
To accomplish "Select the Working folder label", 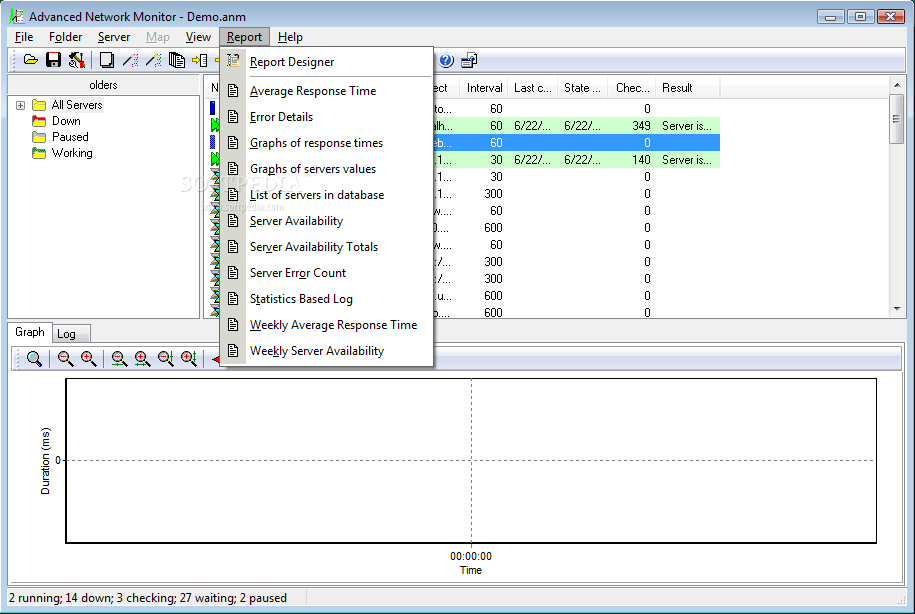I will (72, 153).
